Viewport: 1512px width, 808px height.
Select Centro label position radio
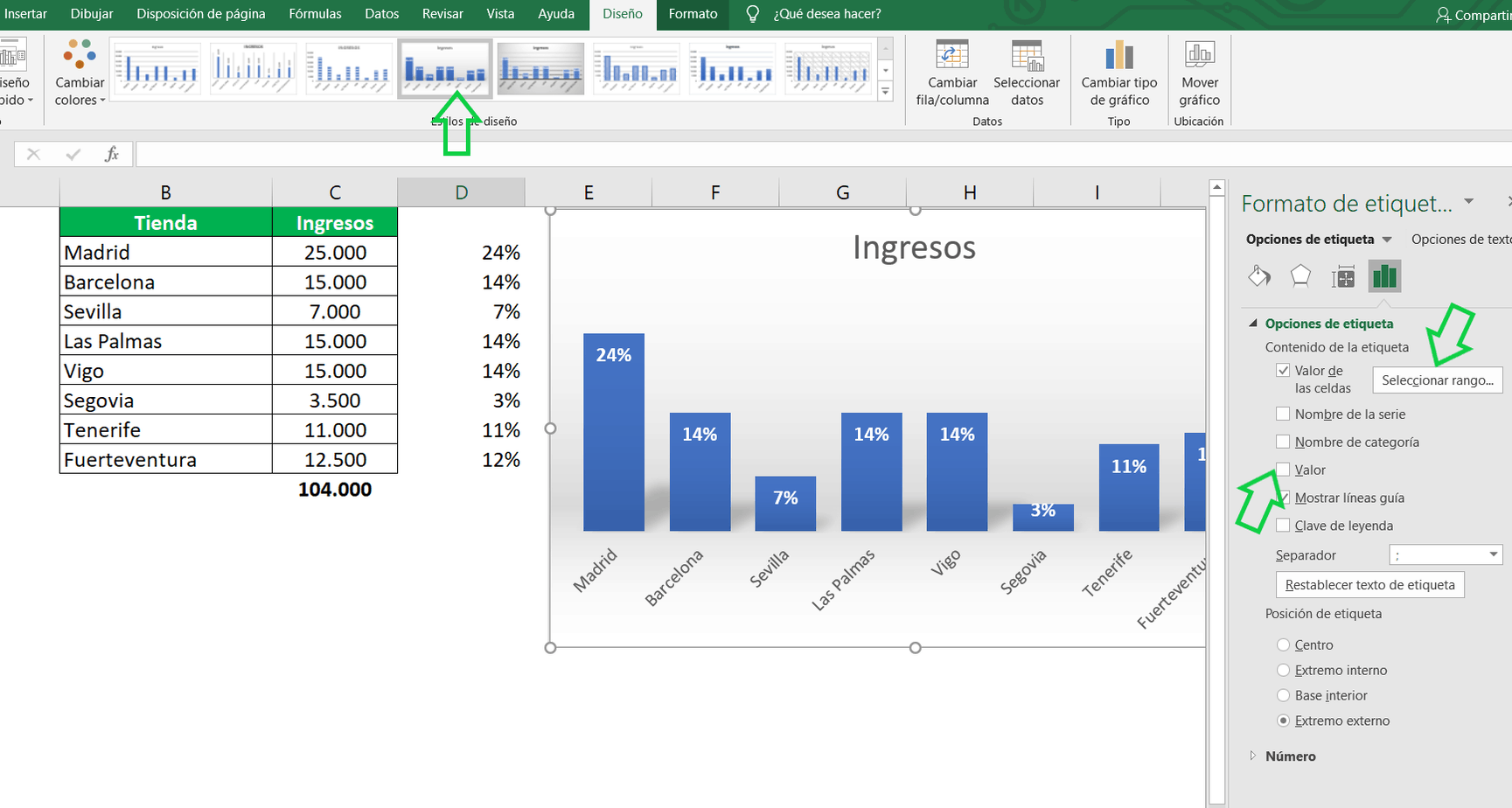pos(1283,644)
